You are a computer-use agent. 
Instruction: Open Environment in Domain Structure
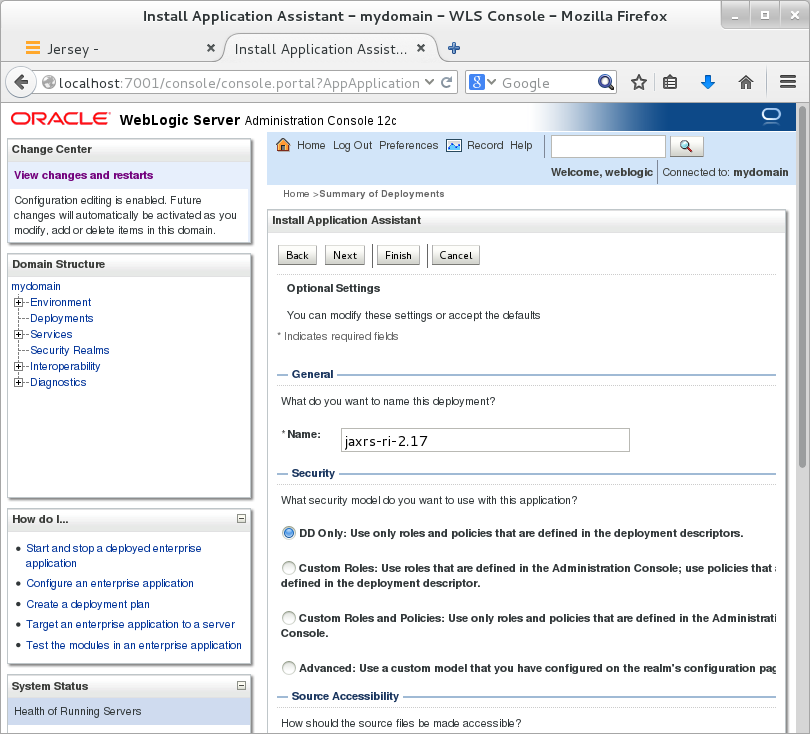pos(60,302)
